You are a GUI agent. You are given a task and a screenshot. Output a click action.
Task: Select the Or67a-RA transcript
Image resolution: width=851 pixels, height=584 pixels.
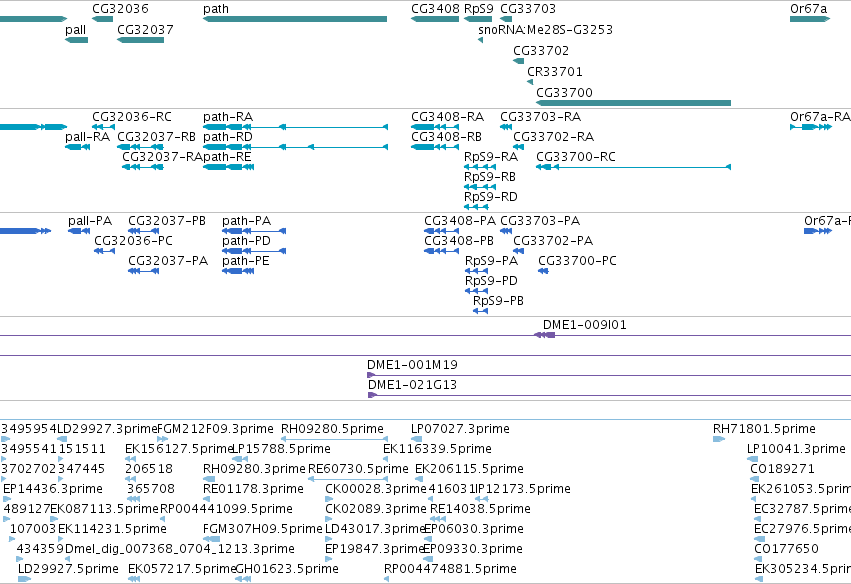pyautogui.click(x=811, y=127)
